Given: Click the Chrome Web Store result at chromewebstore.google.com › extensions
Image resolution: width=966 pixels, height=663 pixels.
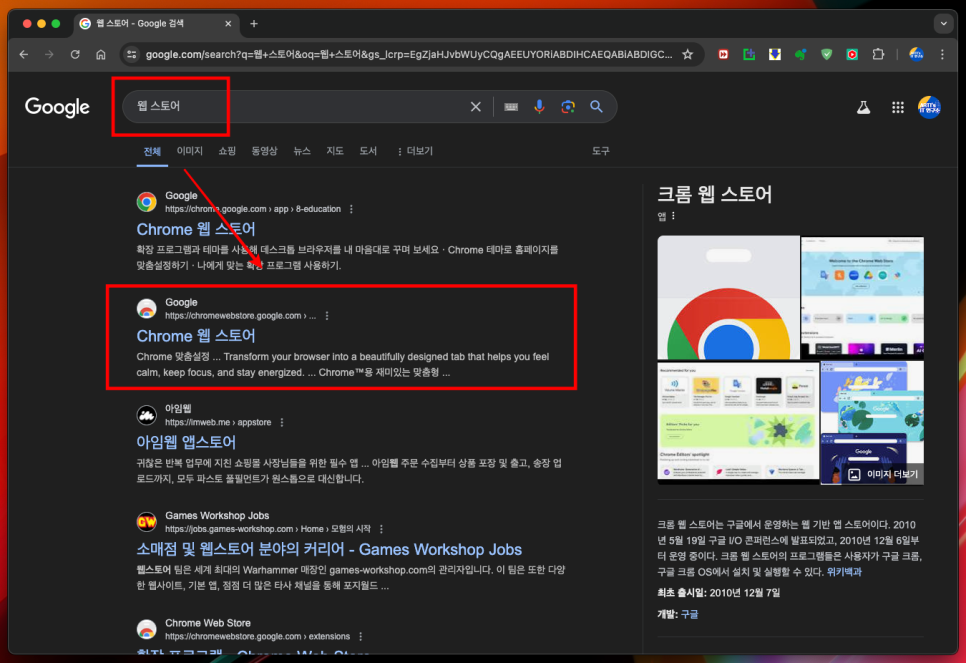Looking at the screenshot, I should pyautogui.click(x=253, y=653).
